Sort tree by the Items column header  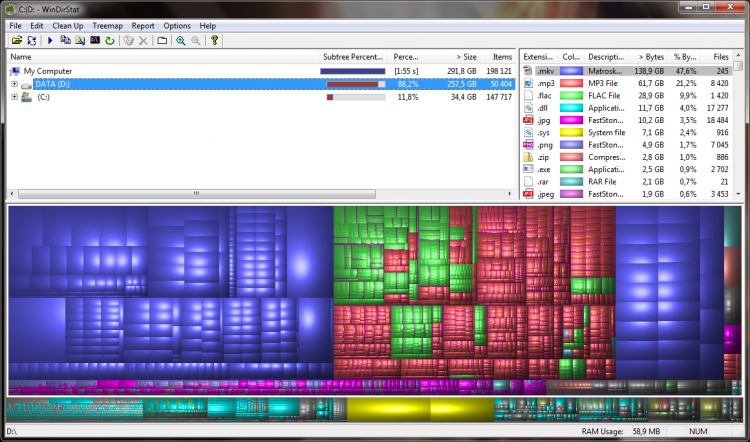(498, 57)
